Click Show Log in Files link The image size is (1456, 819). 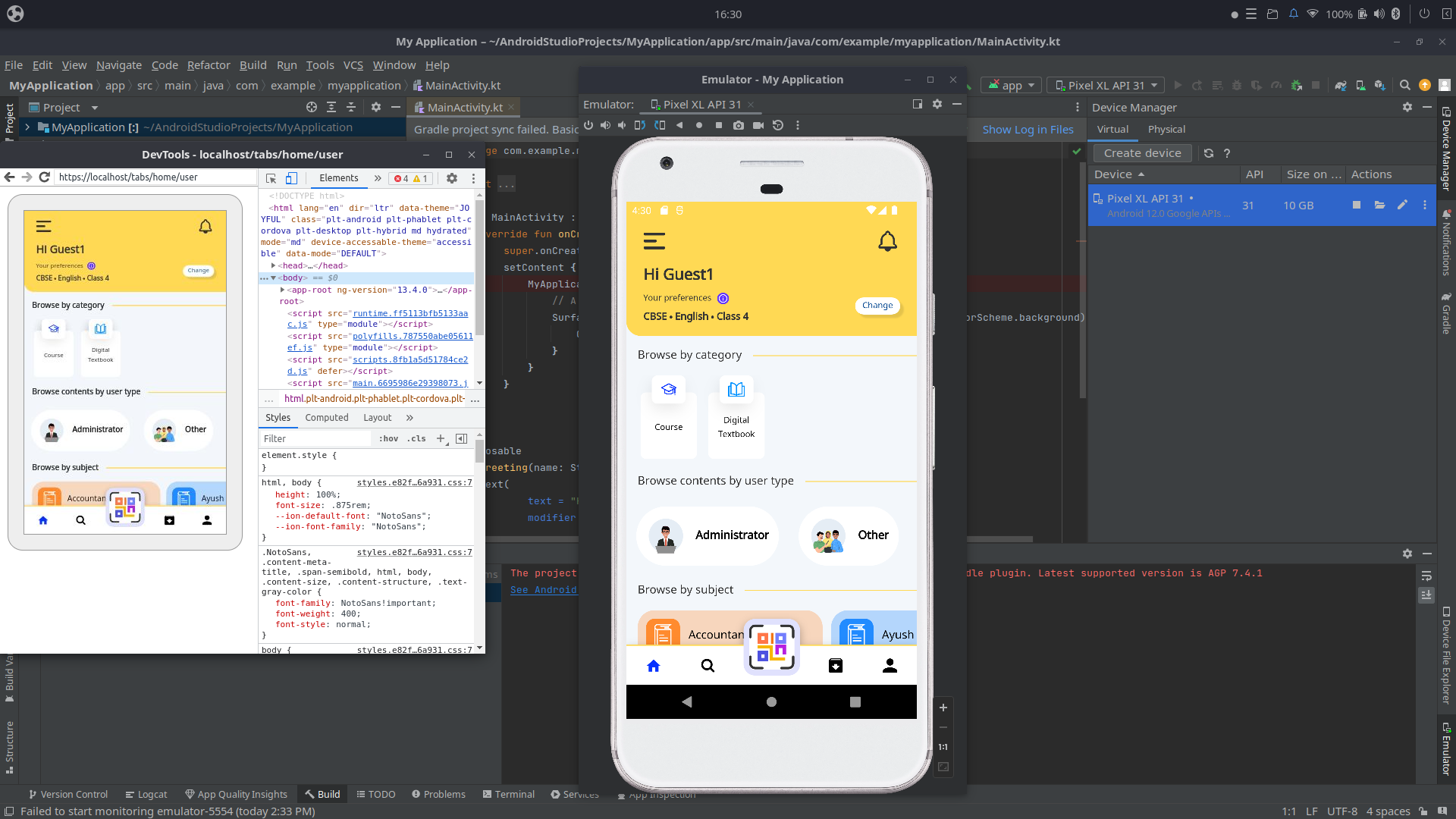pos(1028,130)
